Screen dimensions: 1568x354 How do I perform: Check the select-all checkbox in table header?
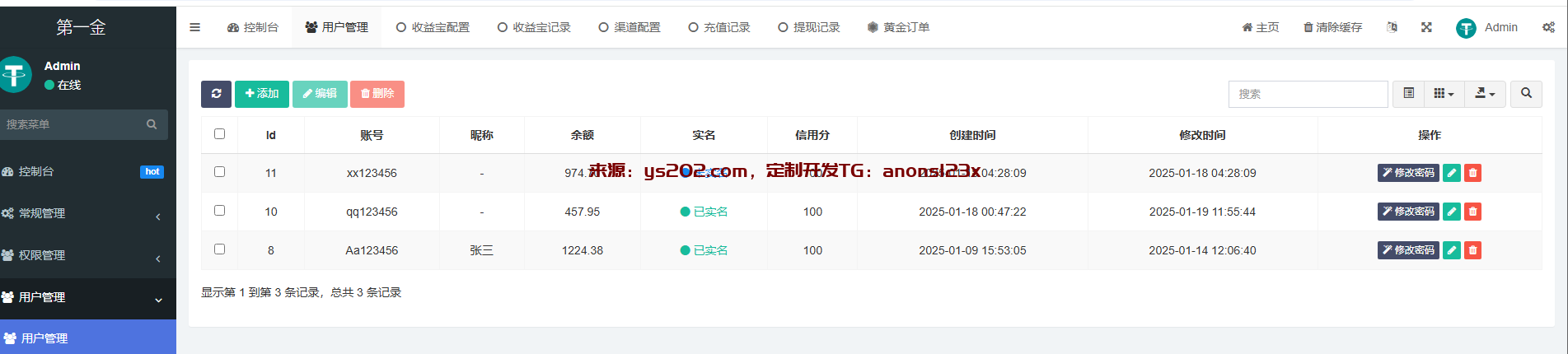click(x=219, y=134)
